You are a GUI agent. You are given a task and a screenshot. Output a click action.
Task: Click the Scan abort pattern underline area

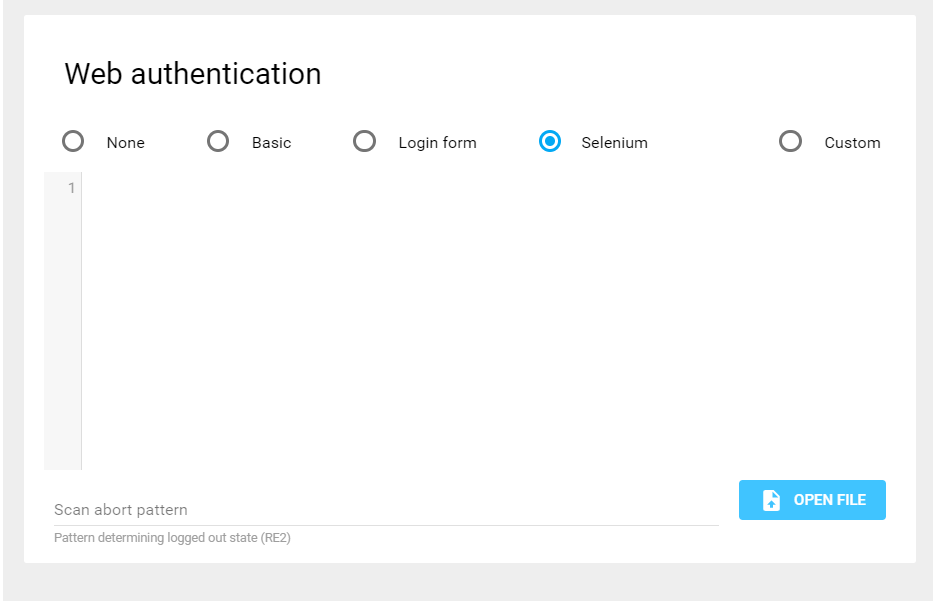point(385,521)
